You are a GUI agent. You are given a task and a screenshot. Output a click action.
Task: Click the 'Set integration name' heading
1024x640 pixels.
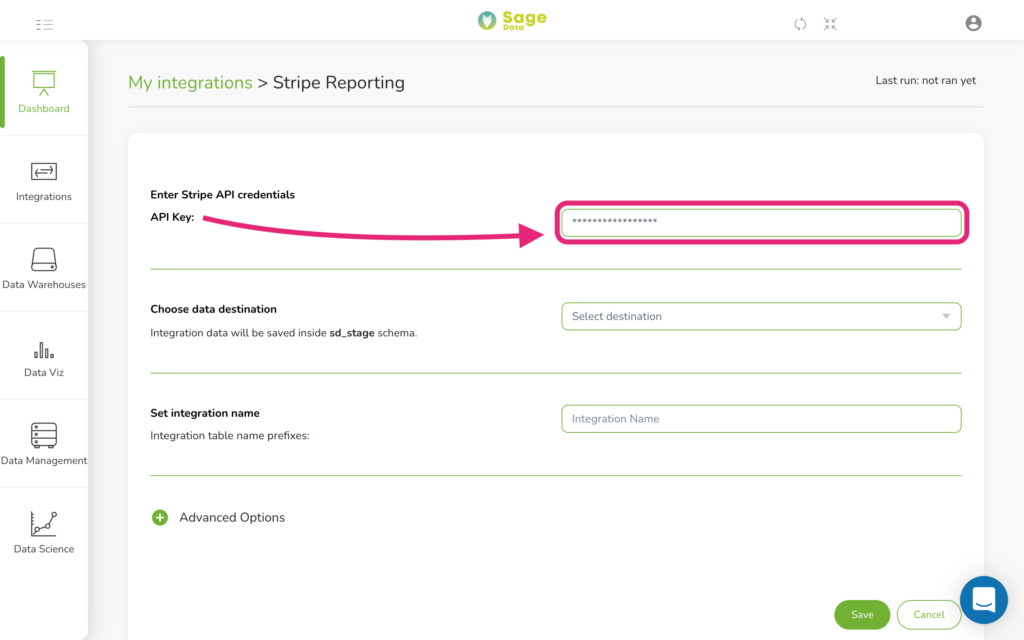tap(205, 413)
